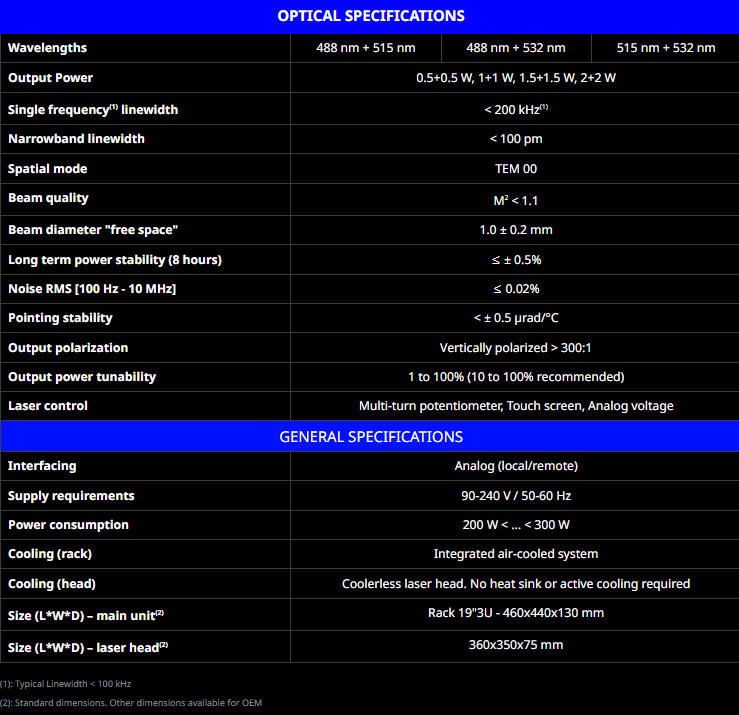Click the Pointing stability row label
The width and height of the screenshot is (739, 715).
(60, 318)
